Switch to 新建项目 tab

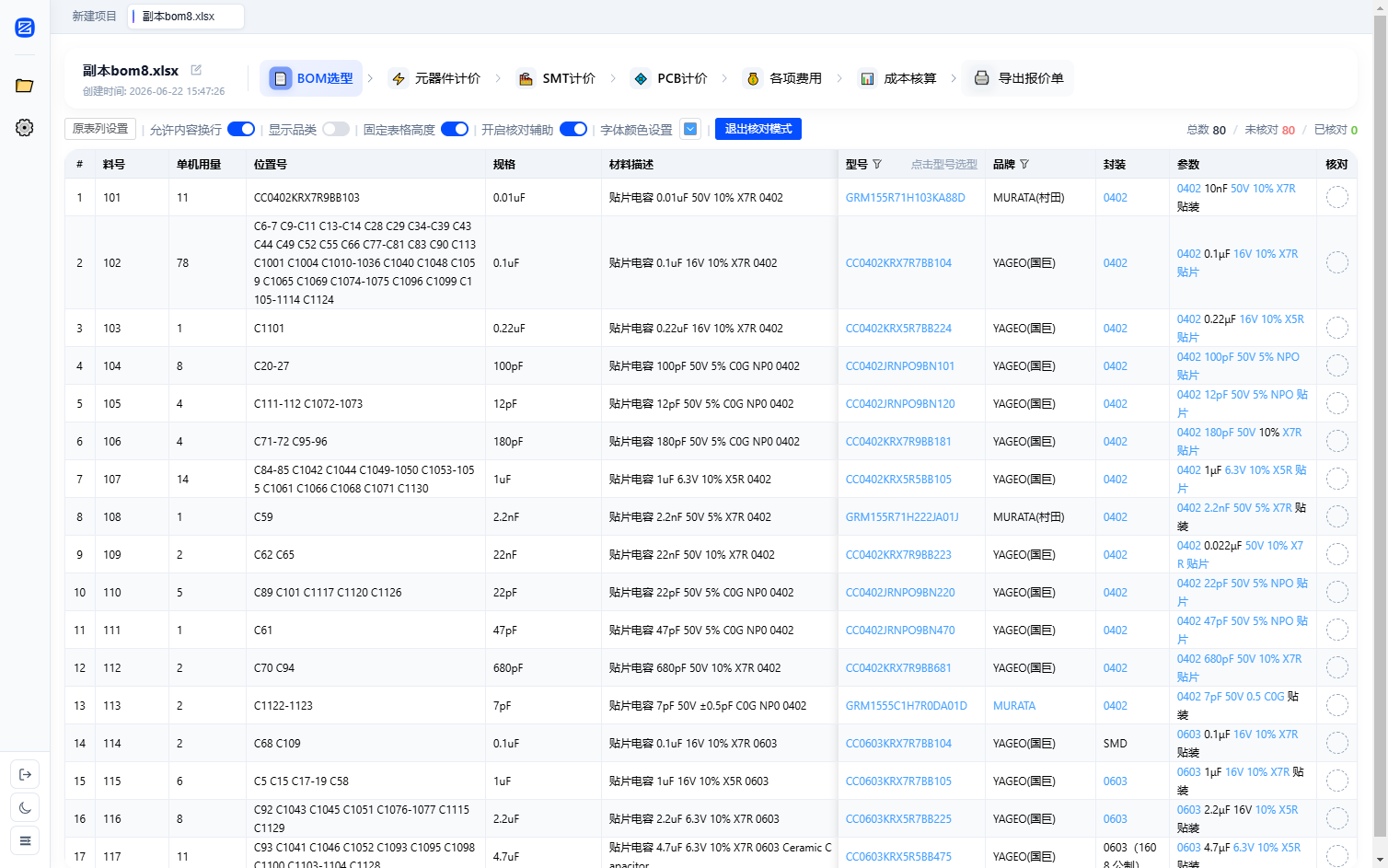pos(94,17)
